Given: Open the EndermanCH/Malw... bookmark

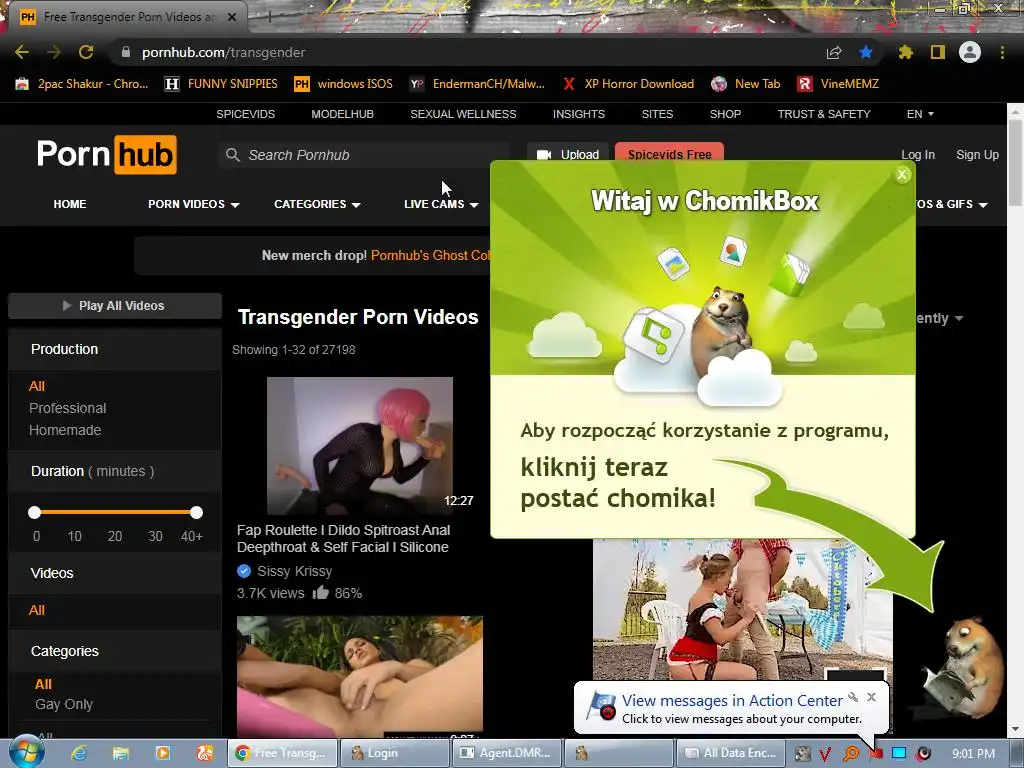Looking at the screenshot, I should coord(477,84).
